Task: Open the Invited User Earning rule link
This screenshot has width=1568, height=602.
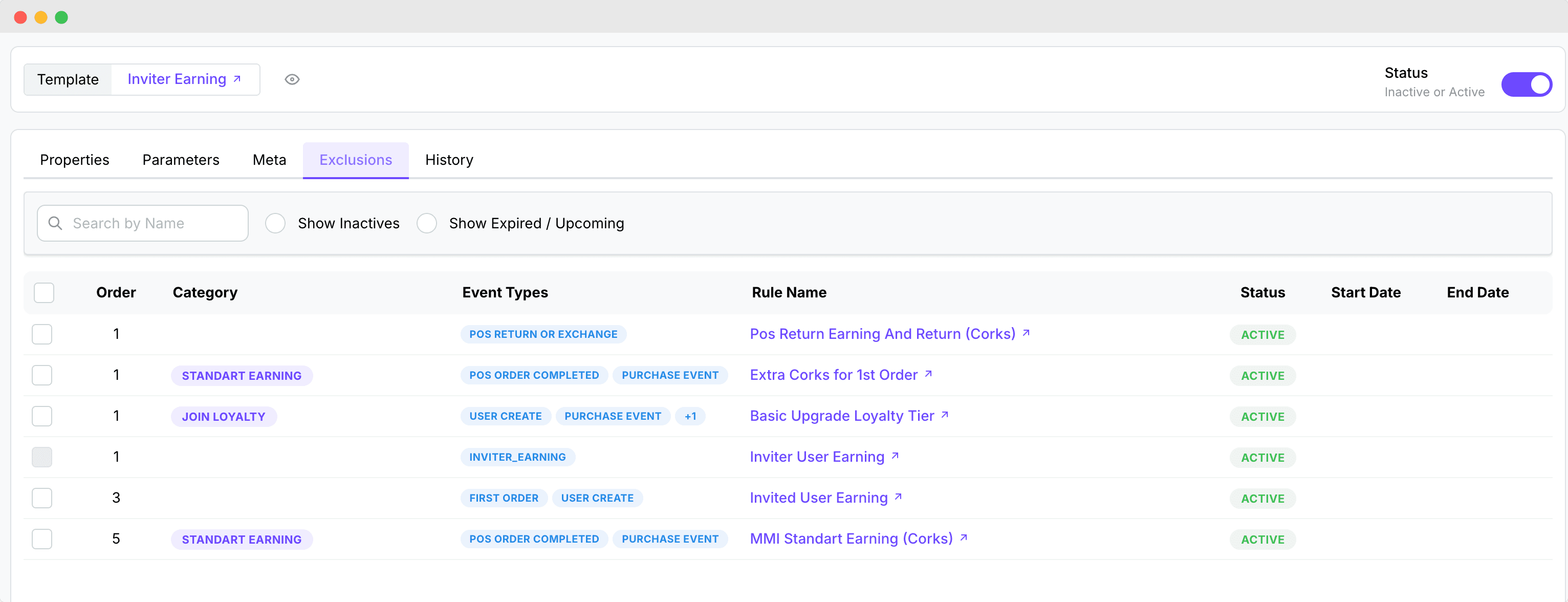Action: tap(818, 498)
